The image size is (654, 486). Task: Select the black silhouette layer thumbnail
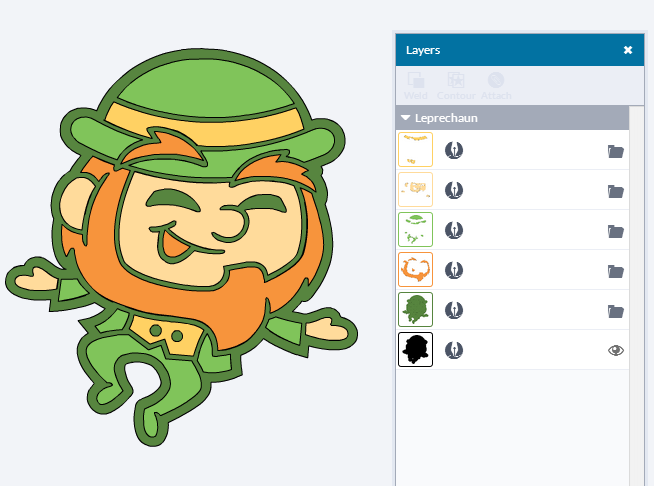(415, 350)
